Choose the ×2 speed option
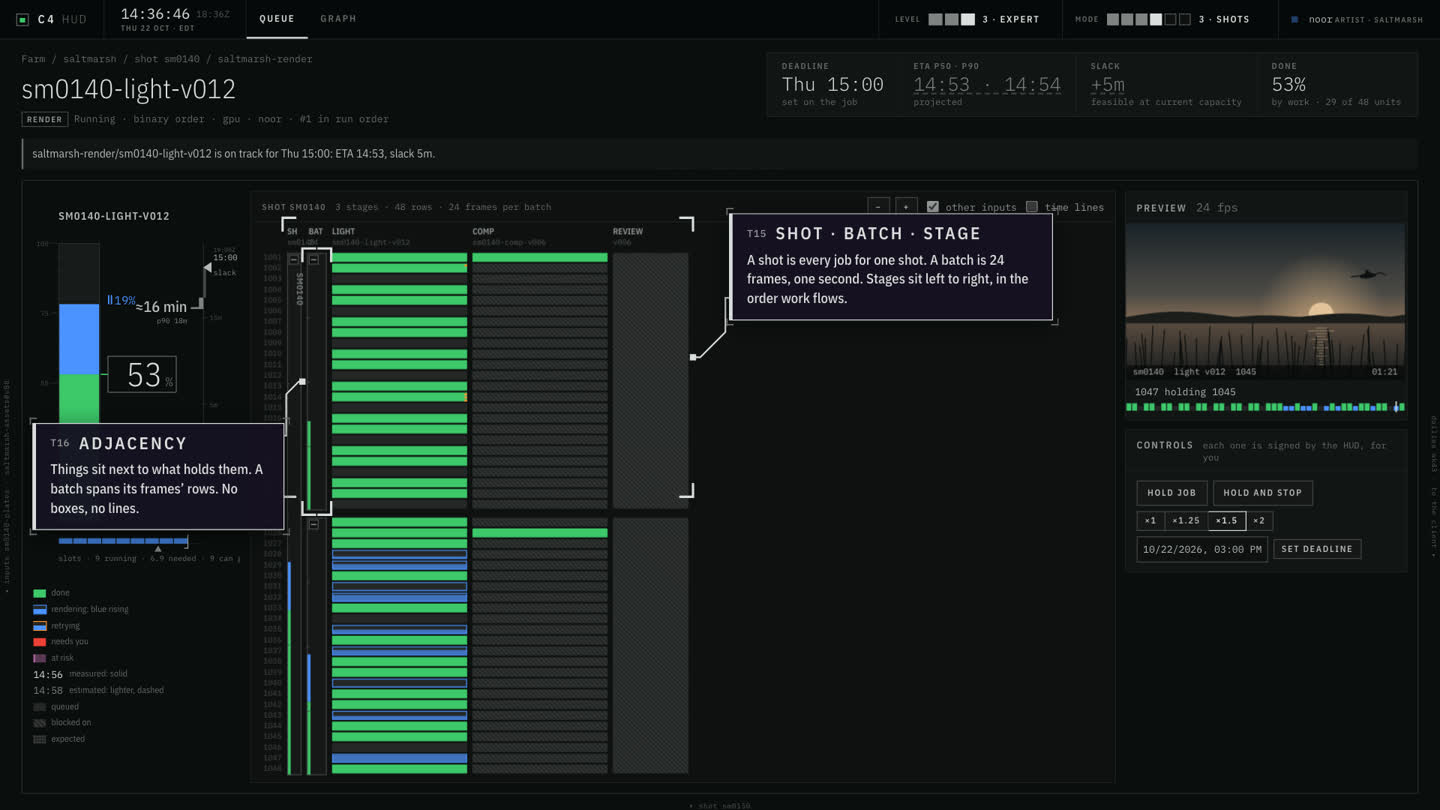Screen dimensions: 1440x810 (1259, 520)
